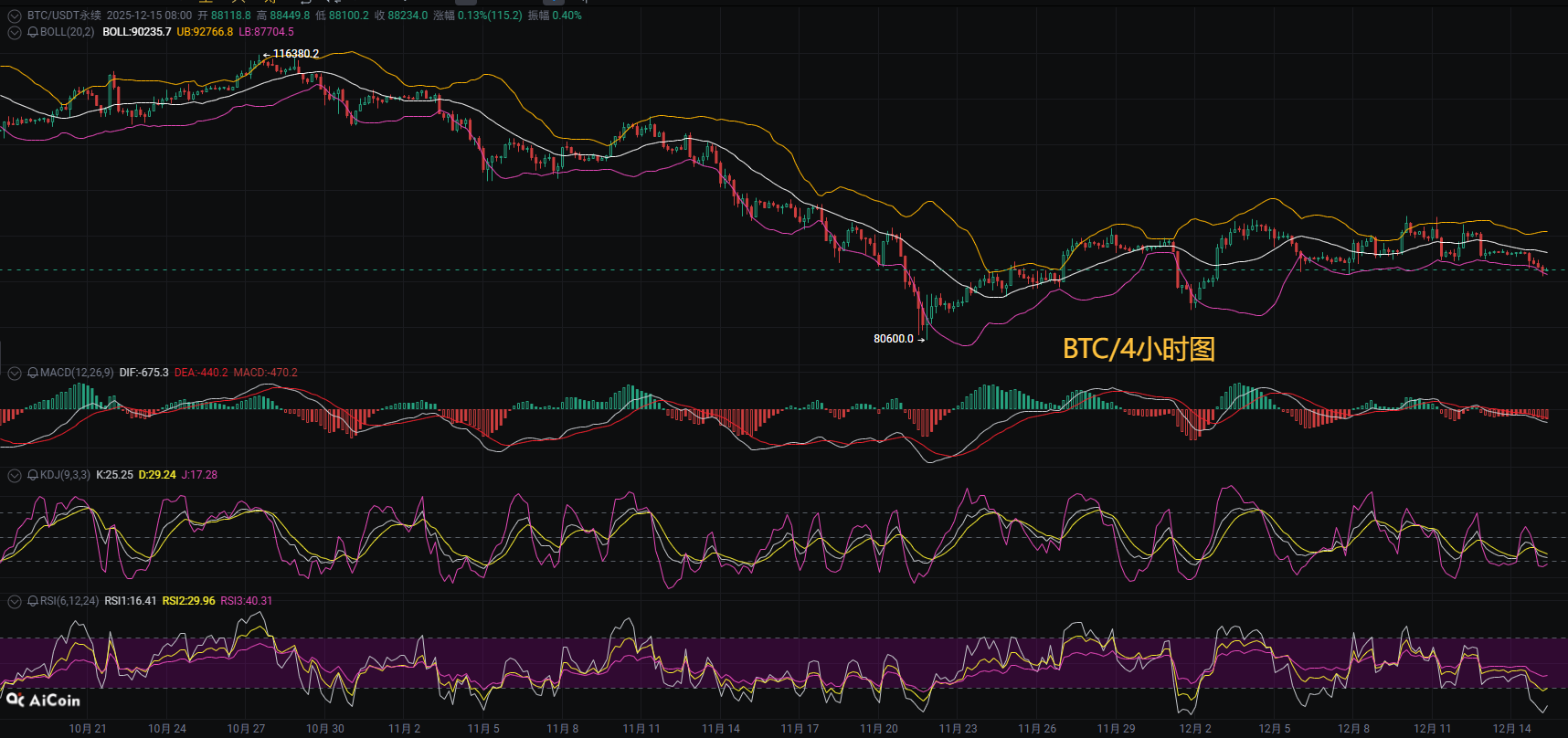Click the MACD alert bell icon

33,373
